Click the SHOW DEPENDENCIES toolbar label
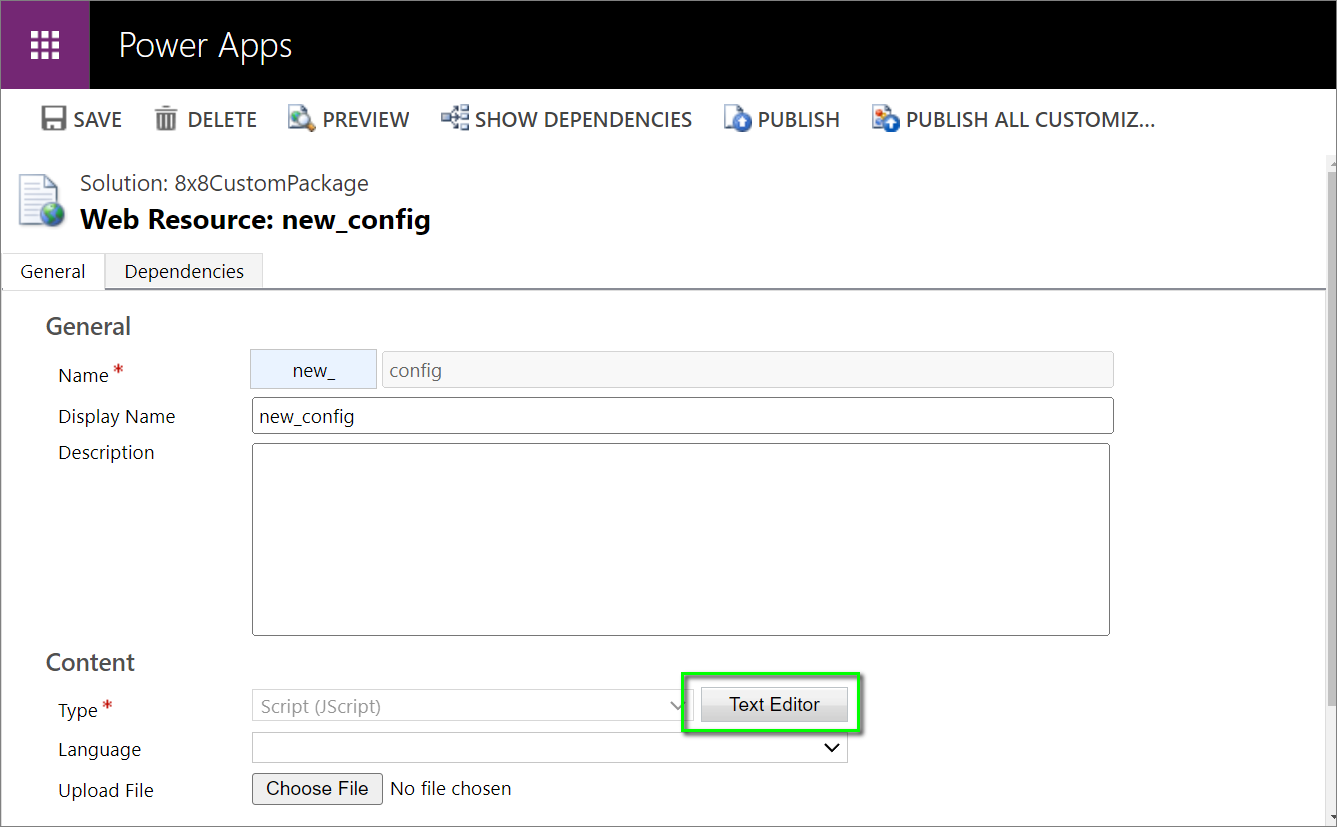 (584, 120)
